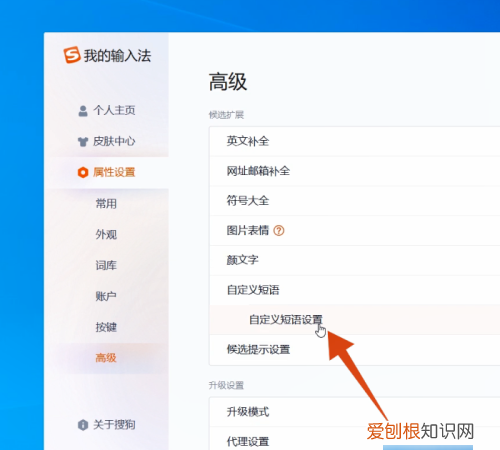Click the 候选扩展 section label
This screenshot has height=450, width=500.
[226, 115]
